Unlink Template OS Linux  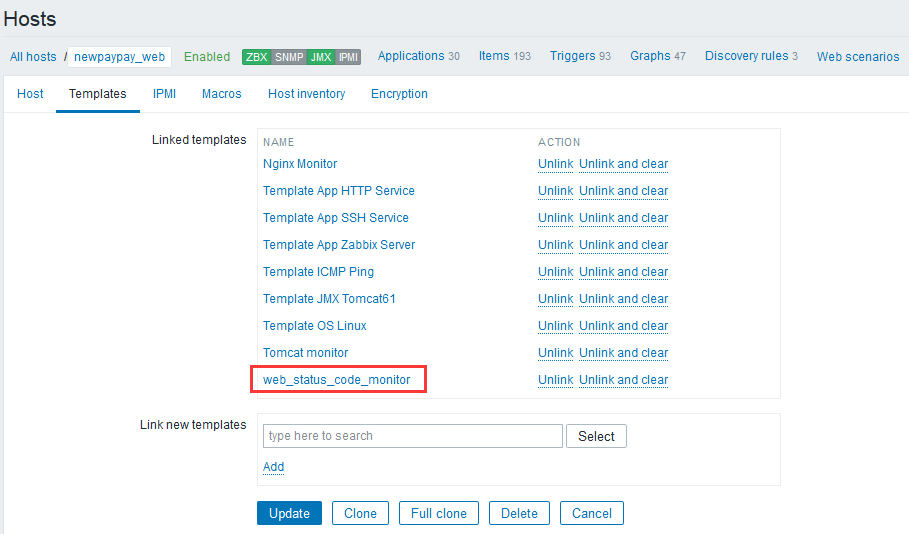pos(555,326)
